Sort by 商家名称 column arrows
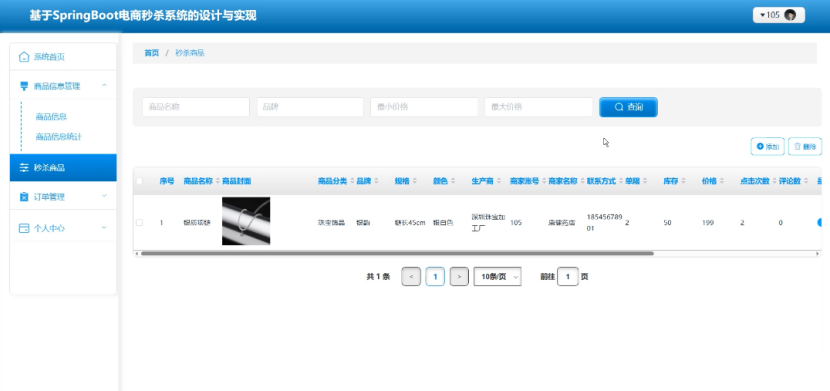Image resolution: width=830 pixels, height=391 pixels. [582, 181]
